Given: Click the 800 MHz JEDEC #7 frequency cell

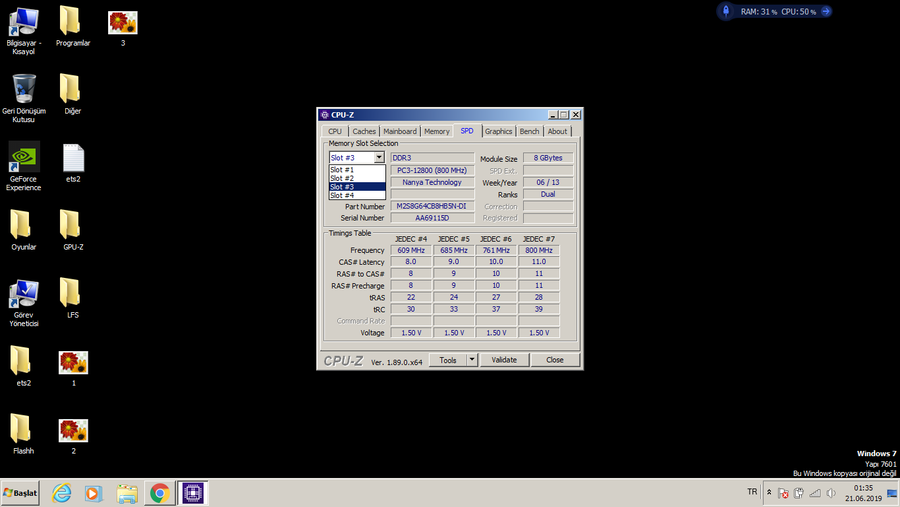Looking at the screenshot, I should [539, 250].
